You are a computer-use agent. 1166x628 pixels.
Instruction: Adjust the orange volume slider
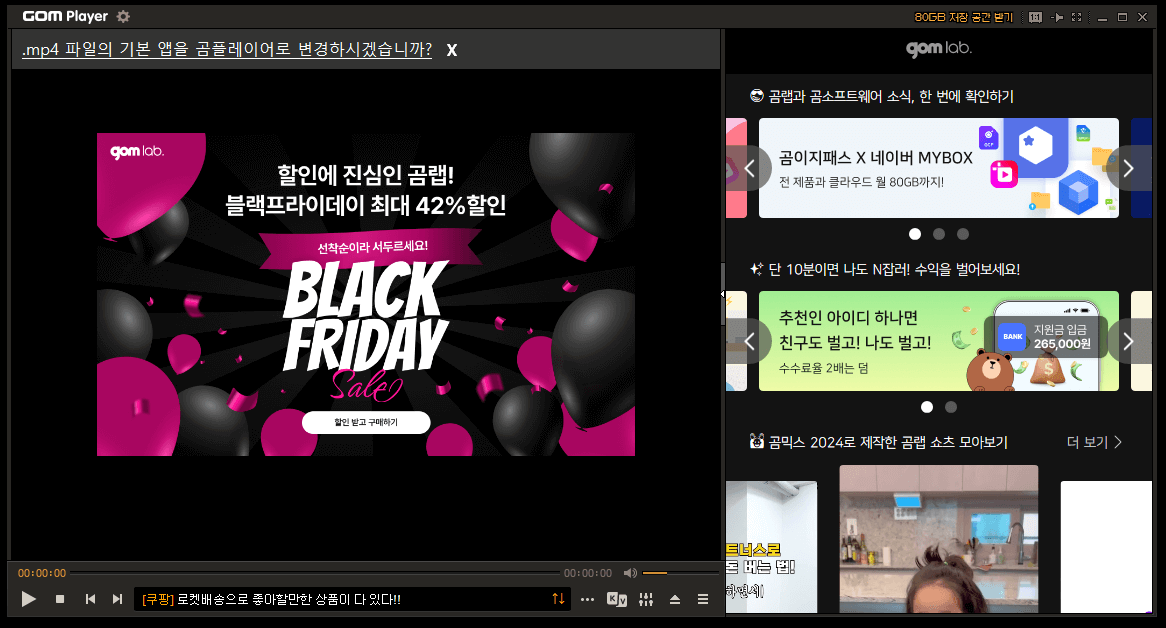(679, 573)
